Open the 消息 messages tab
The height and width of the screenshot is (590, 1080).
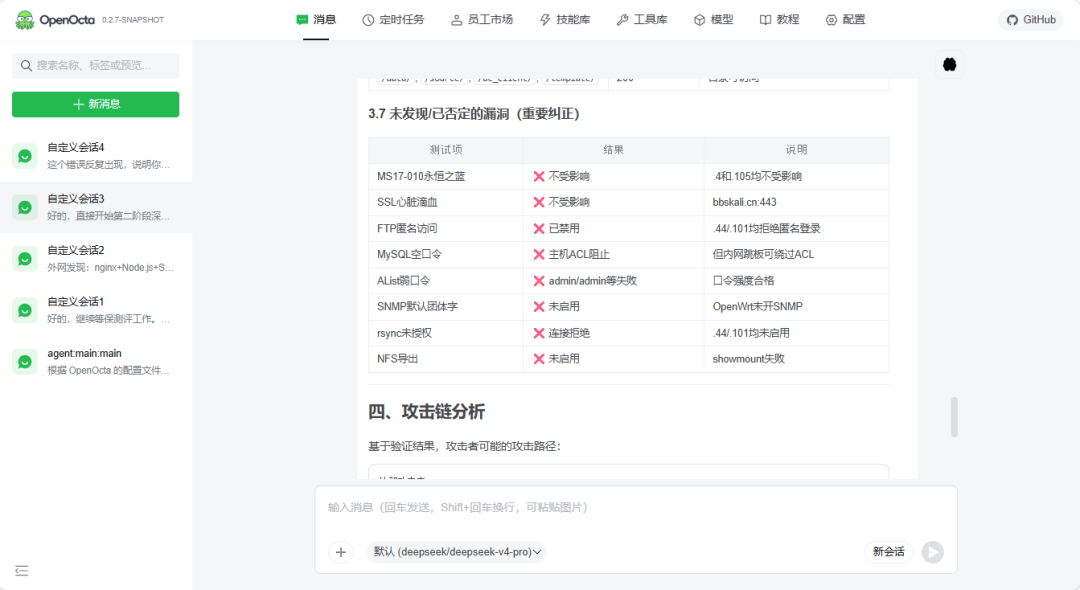[x=316, y=20]
